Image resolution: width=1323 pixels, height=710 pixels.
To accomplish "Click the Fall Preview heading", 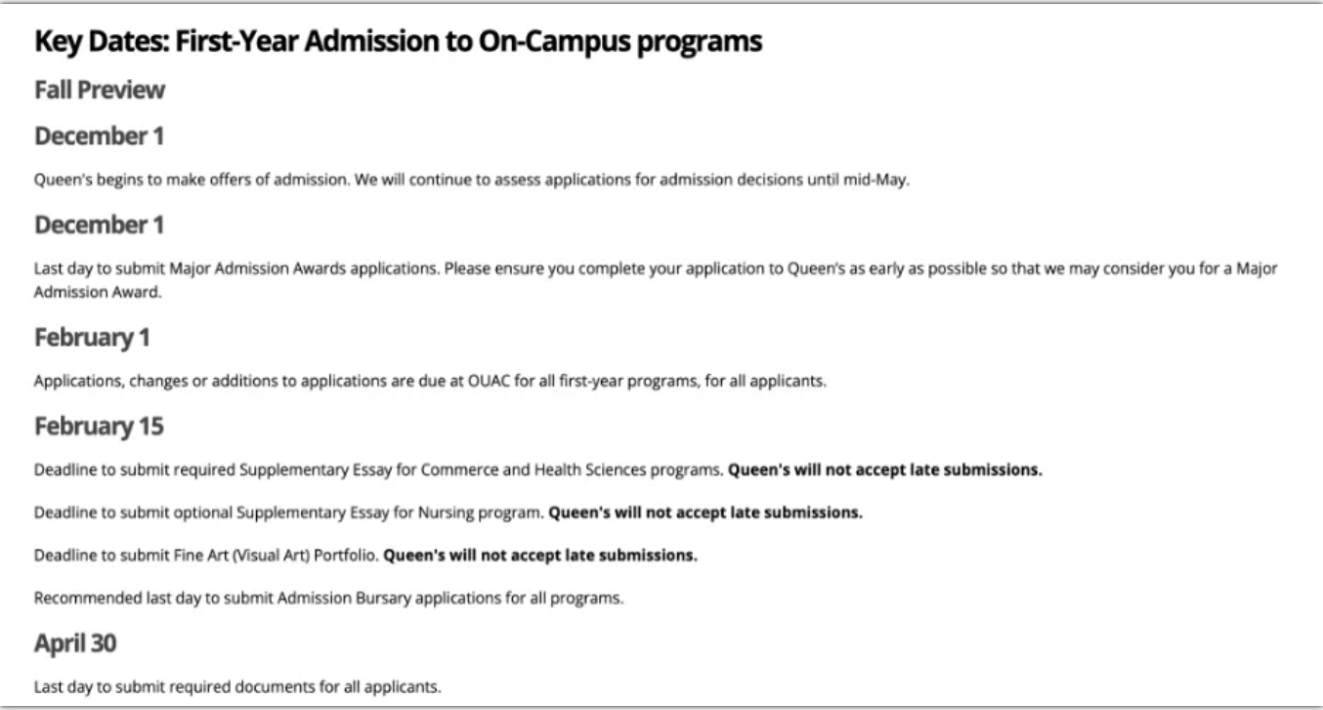I will click(x=99, y=90).
